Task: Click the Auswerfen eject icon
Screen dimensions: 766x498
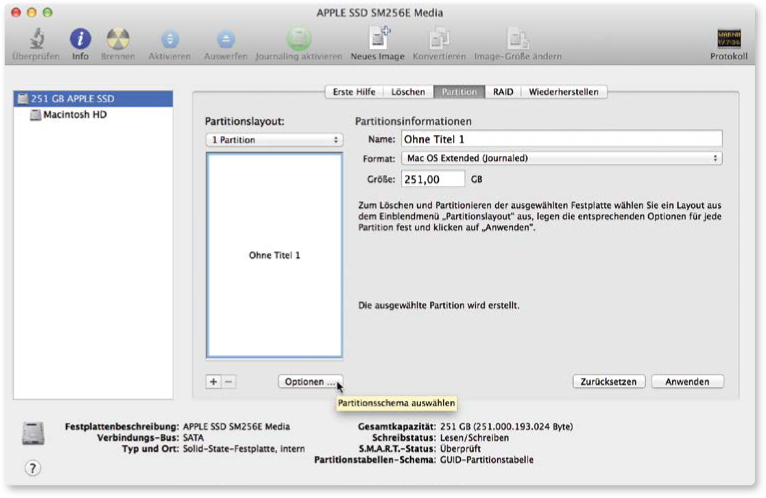Action: [226, 39]
